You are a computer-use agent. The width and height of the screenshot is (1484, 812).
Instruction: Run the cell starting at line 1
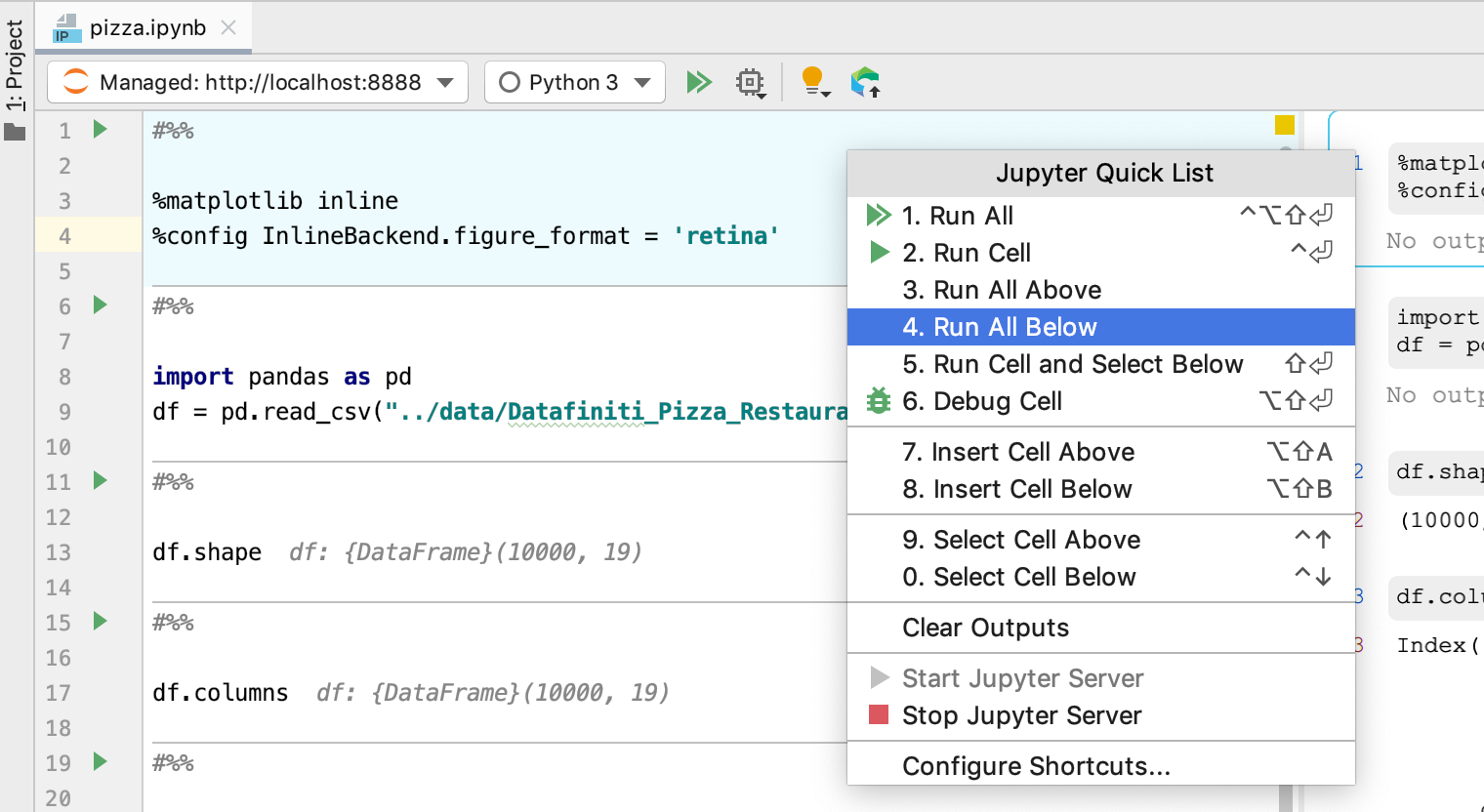100,129
